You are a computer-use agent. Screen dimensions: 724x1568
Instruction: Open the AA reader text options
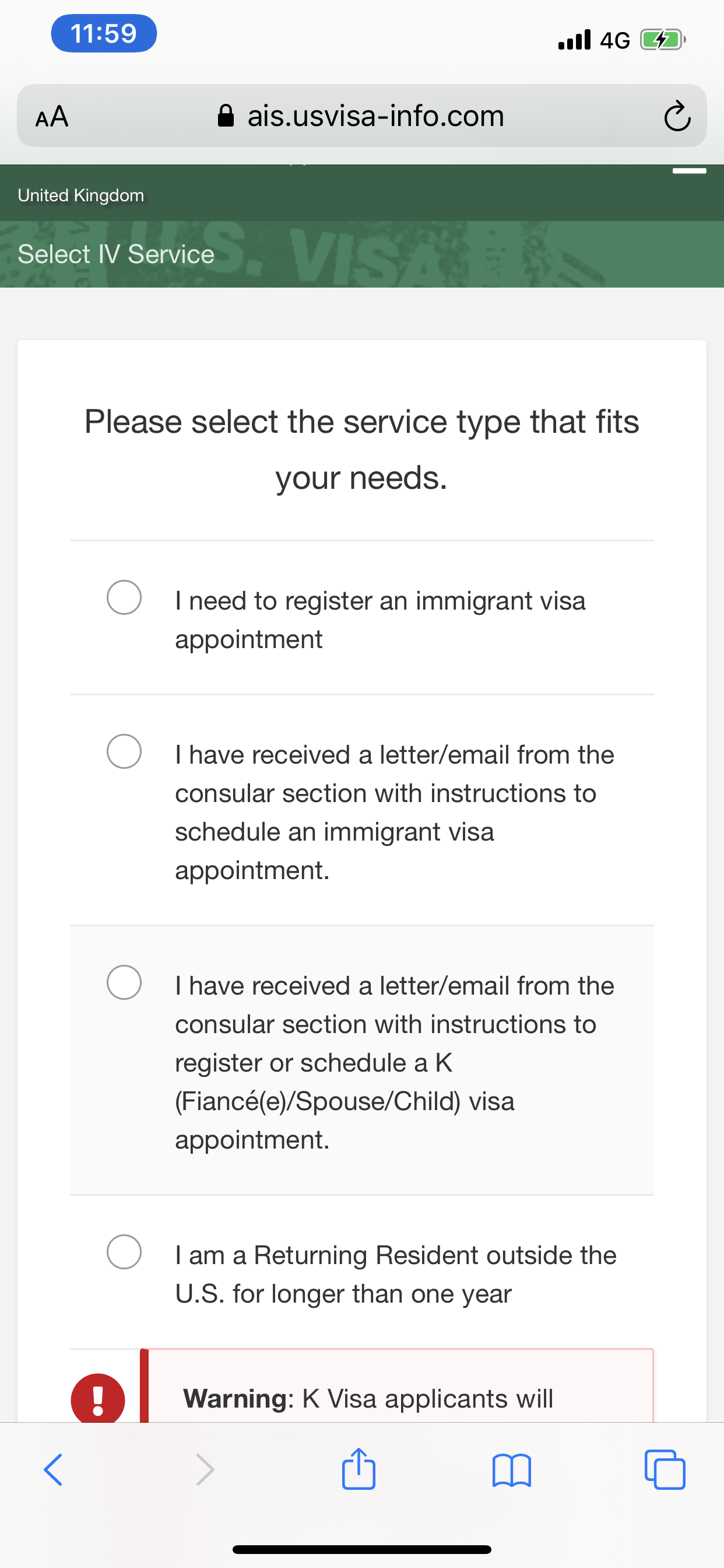click(x=52, y=116)
